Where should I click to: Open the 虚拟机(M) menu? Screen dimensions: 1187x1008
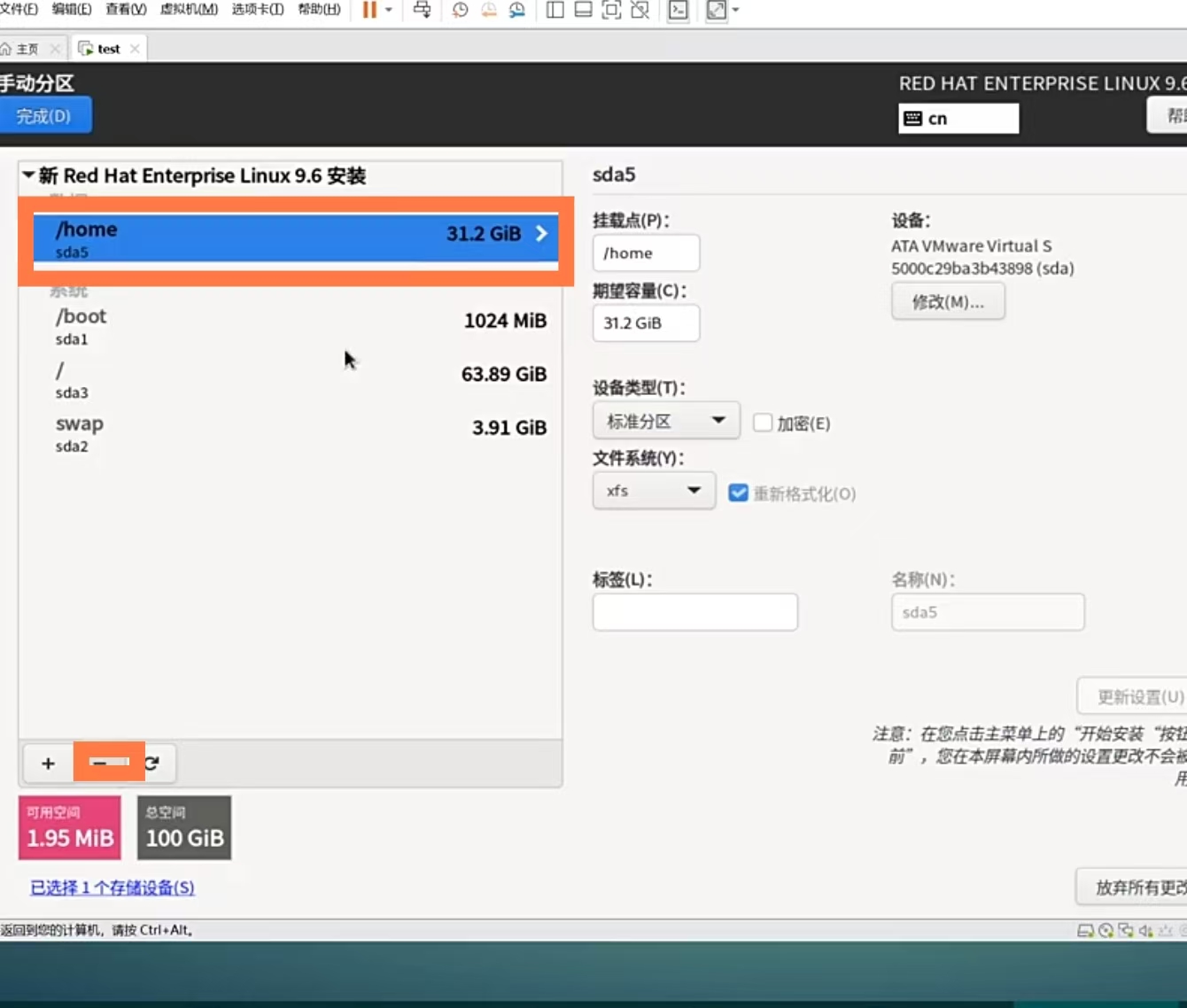pyautogui.click(x=189, y=9)
